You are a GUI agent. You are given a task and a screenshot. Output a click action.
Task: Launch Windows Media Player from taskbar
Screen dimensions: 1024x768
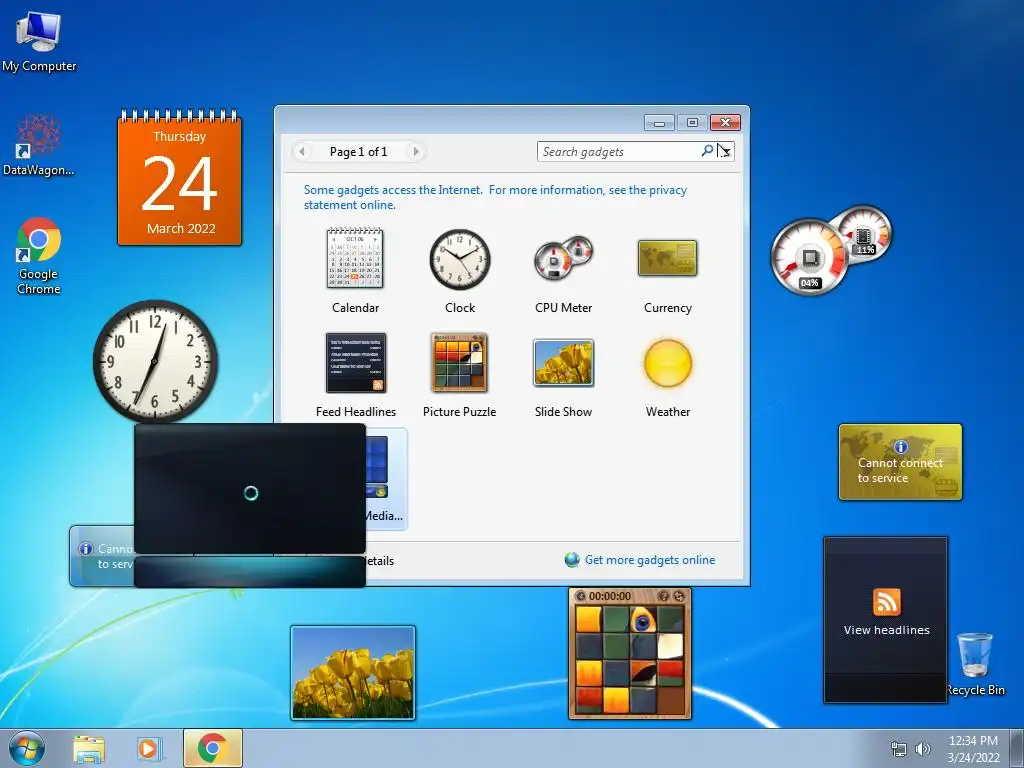click(148, 748)
